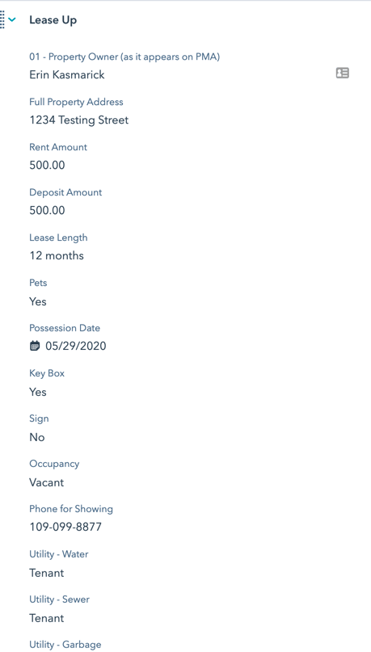Edit the Property Owner value Erin Kasmarick
371x652 pixels.
[x=67, y=75]
